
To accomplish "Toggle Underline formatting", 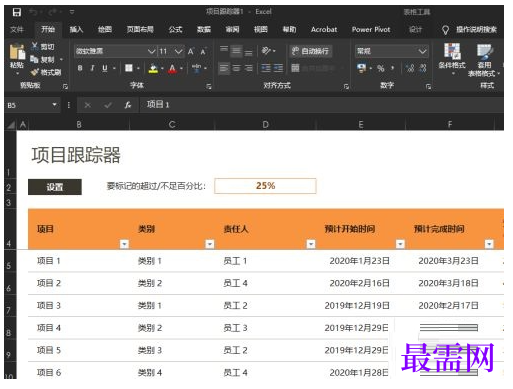I will [105, 68].
